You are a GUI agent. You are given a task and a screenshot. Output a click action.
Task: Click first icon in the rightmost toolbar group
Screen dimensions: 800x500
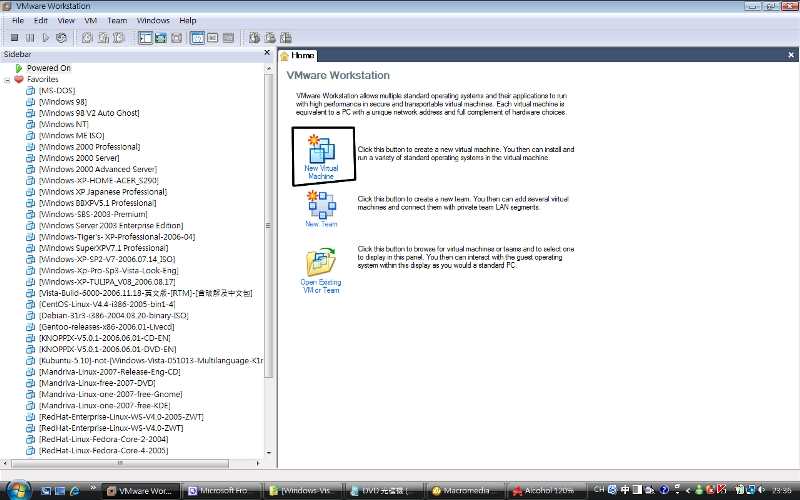click(255, 38)
